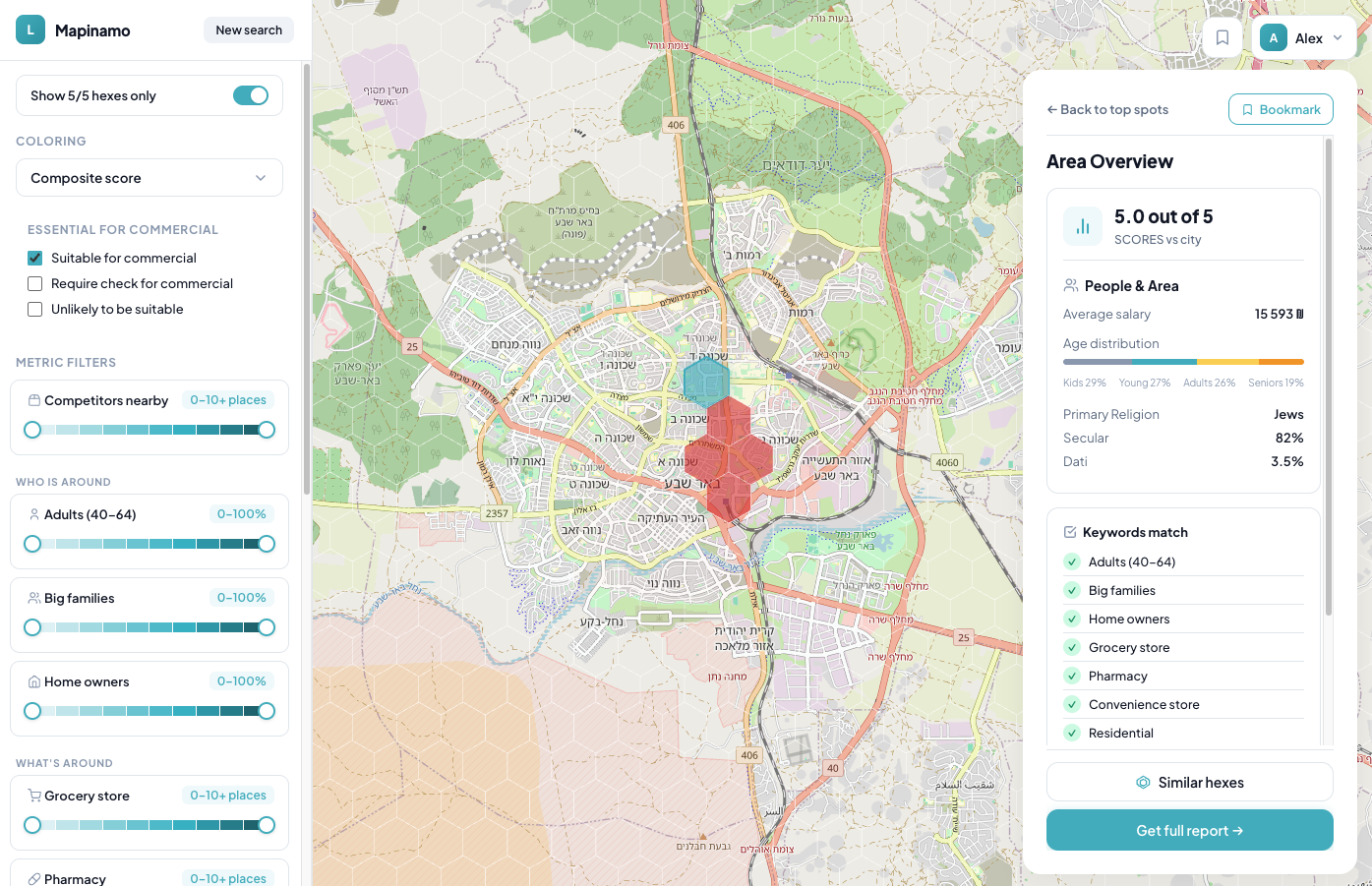Image resolution: width=1372 pixels, height=886 pixels.
Task: Click the Competitors nearby briefcase icon
Action: [x=34, y=400]
